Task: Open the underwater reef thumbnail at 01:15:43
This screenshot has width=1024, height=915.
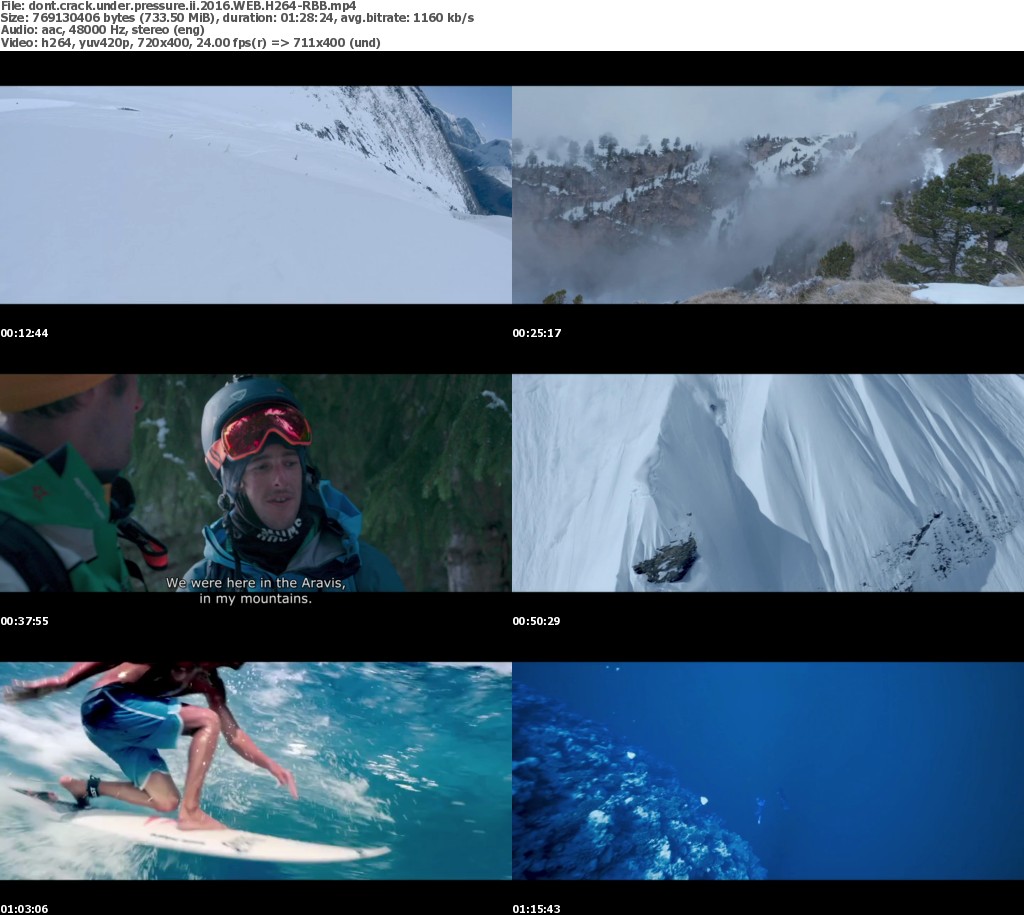Action: (x=768, y=771)
